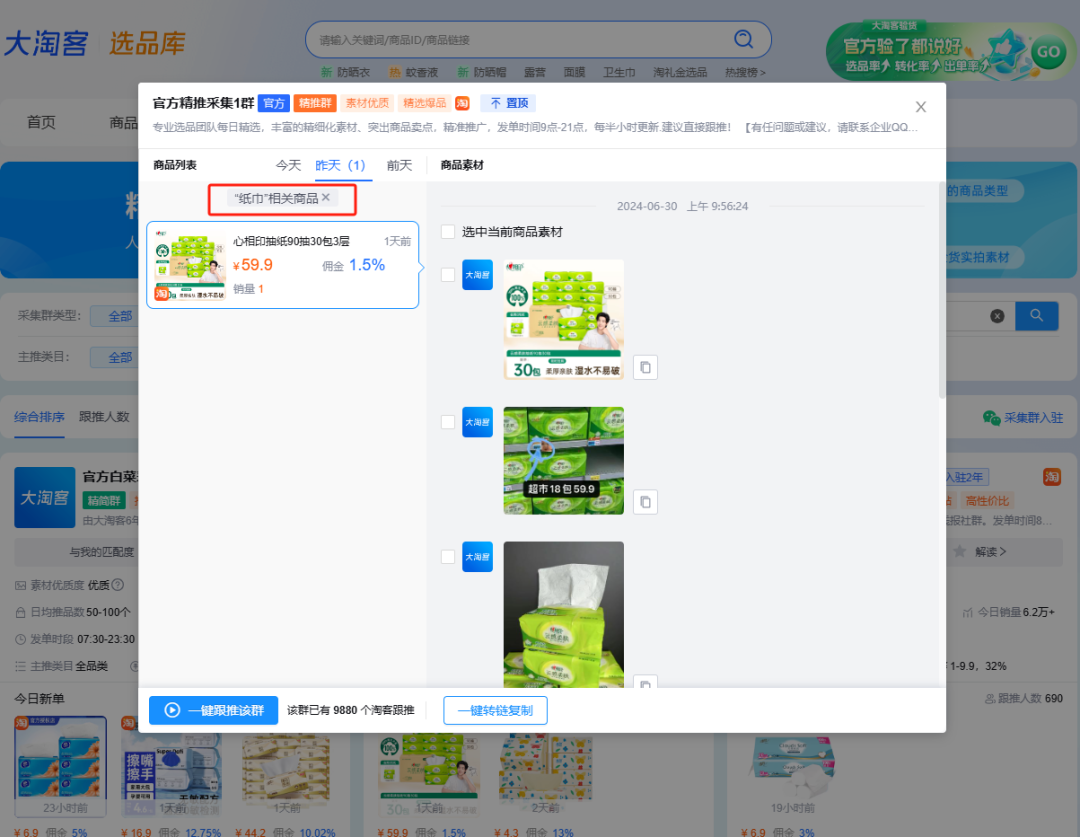The height and width of the screenshot is (837, 1080).
Task: Close the 官方精推采集1群 dialog
Action: pyautogui.click(x=920, y=107)
